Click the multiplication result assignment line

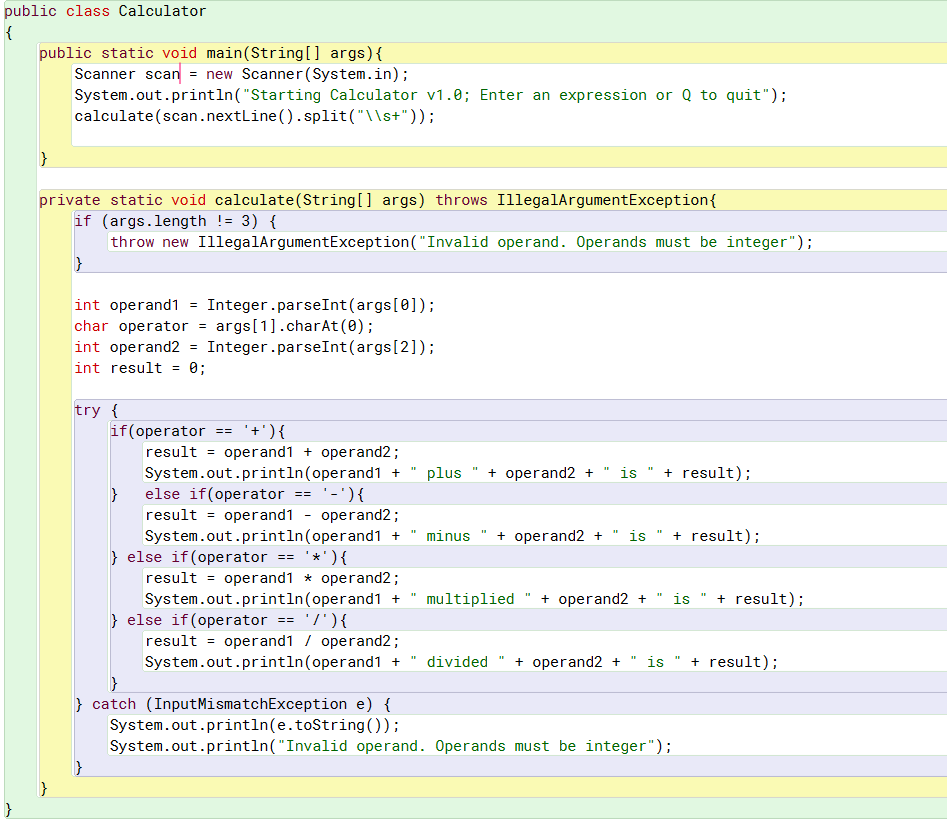pyautogui.click(x=250, y=577)
